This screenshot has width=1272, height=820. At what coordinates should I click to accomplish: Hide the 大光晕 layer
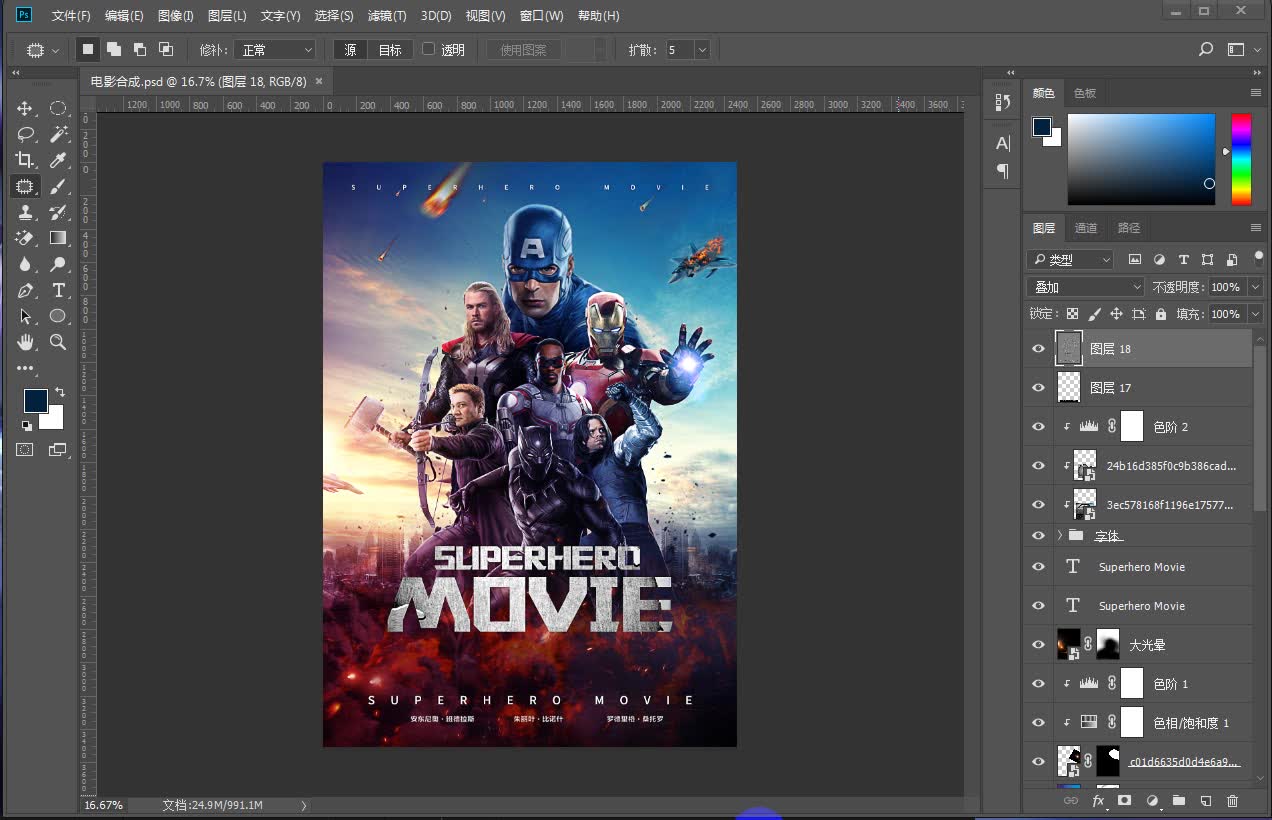pos(1038,645)
